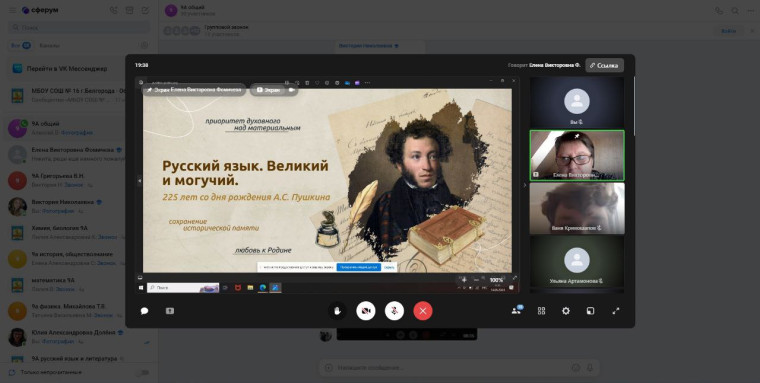Collapse the participants side panel arrow

(x=524, y=185)
